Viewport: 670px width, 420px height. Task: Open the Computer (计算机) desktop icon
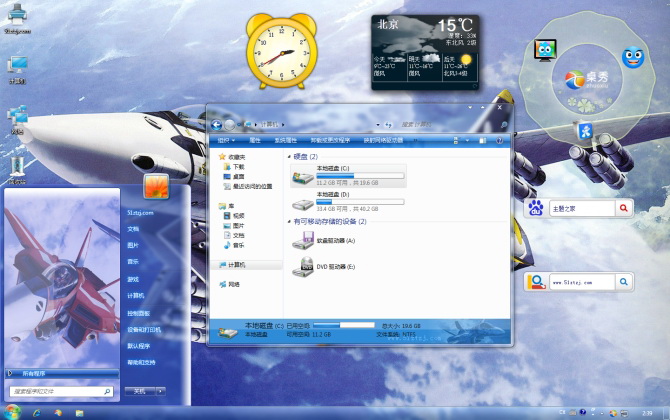tap(18, 70)
